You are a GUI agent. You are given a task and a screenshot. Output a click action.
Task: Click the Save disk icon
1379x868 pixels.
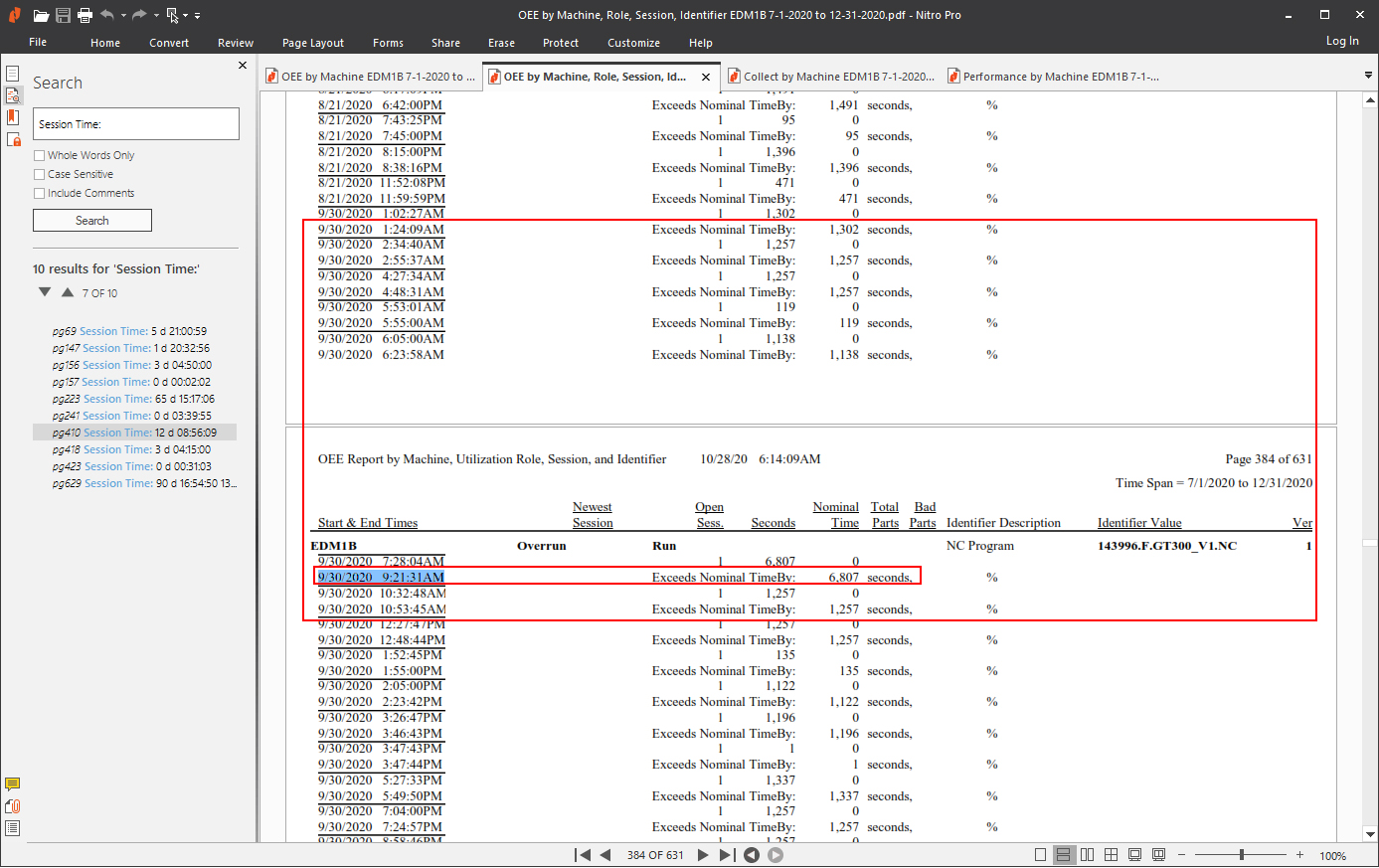click(x=63, y=15)
